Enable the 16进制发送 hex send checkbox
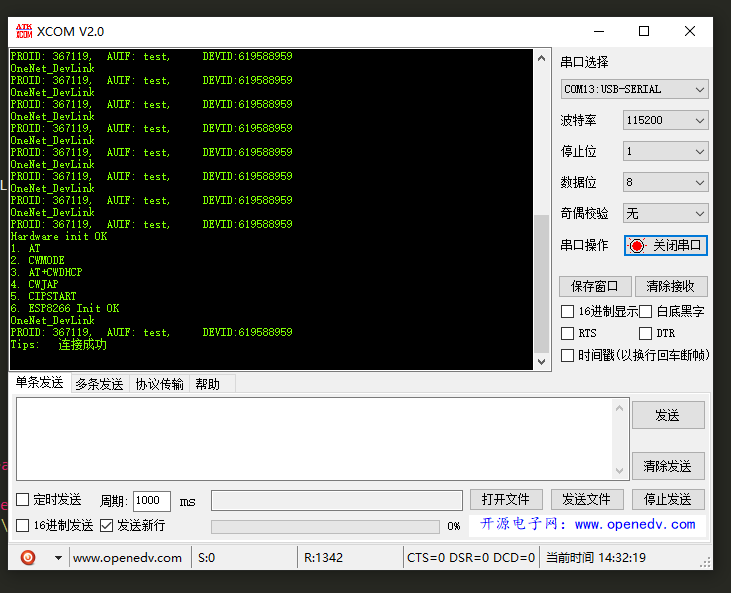 click(x=22, y=526)
